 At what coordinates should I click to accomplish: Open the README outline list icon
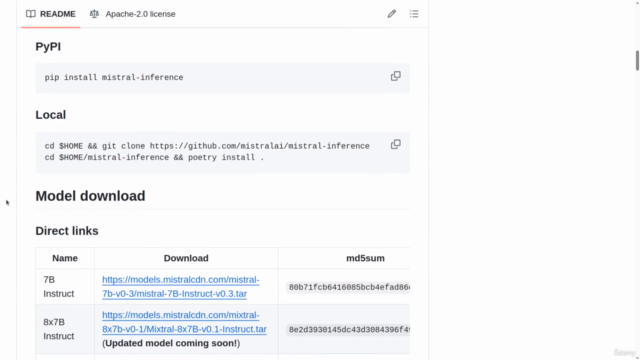tap(414, 14)
